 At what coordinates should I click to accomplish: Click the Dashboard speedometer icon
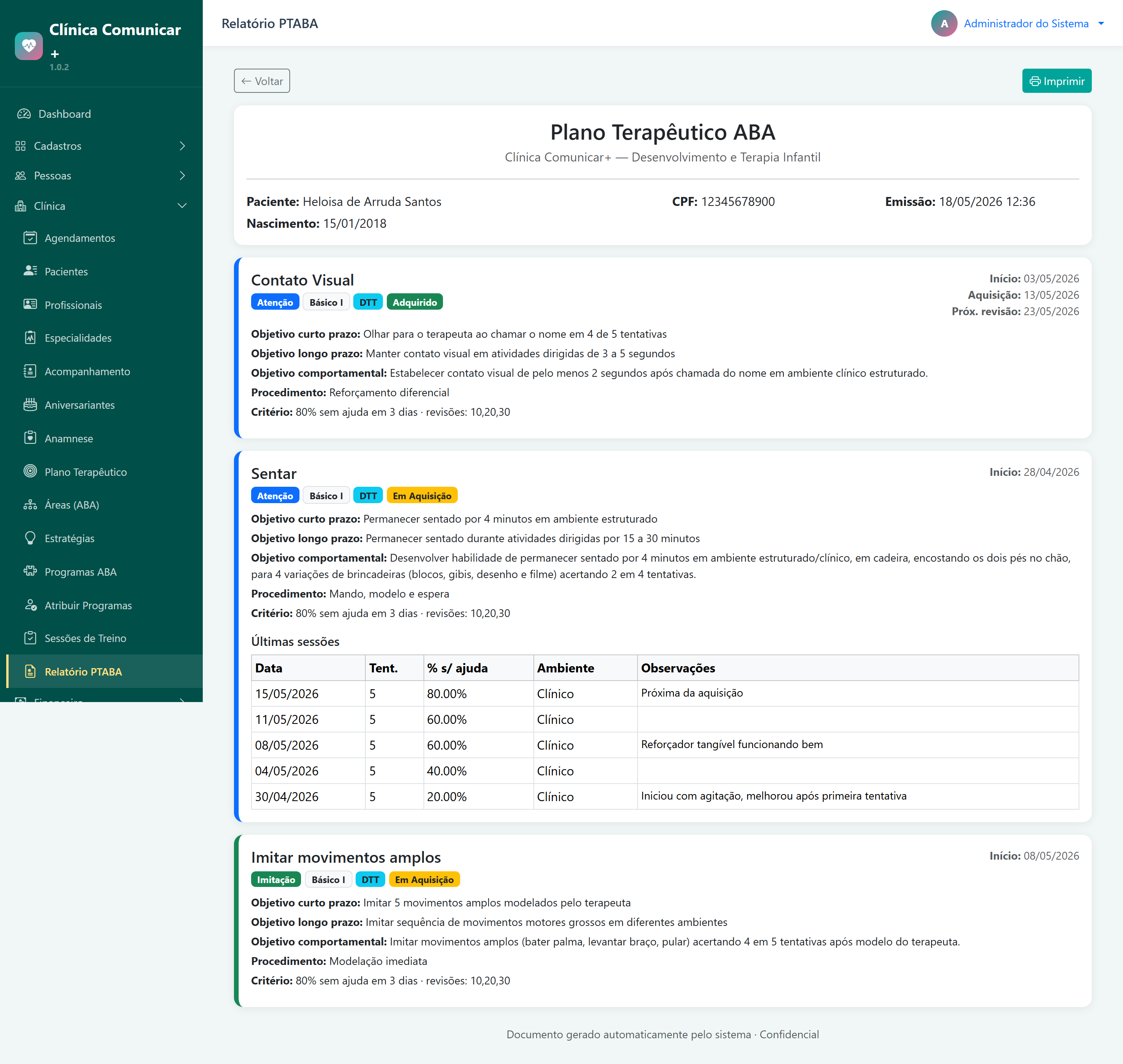click(x=24, y=114)
